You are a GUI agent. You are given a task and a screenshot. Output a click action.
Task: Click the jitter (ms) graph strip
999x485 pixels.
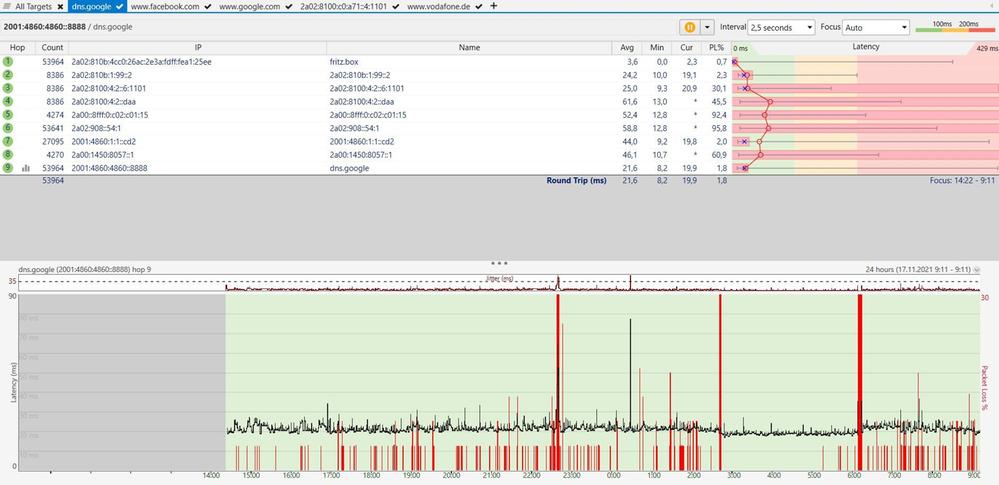click(x=499, y=283)
